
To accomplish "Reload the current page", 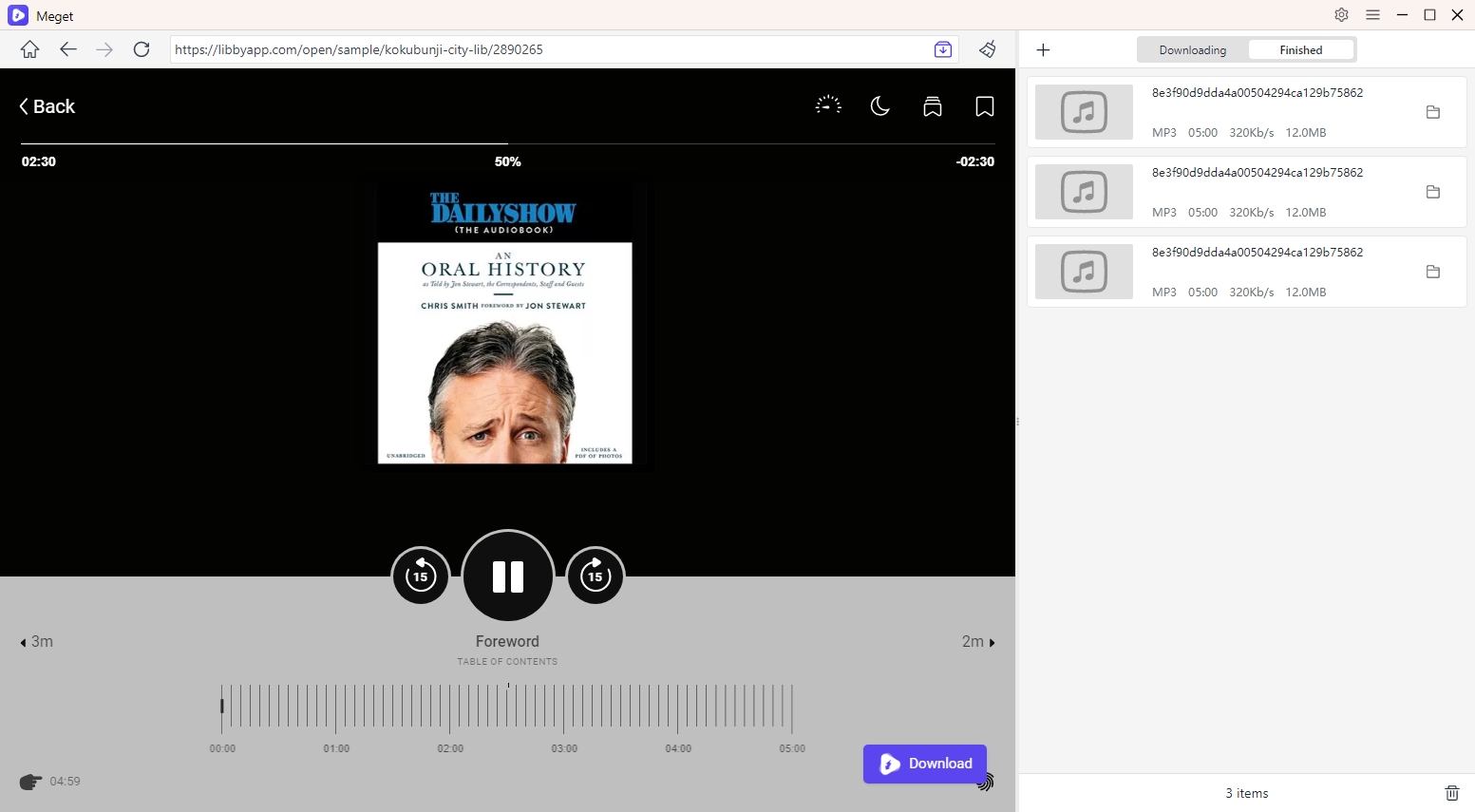I will click(x=142, y=49).
